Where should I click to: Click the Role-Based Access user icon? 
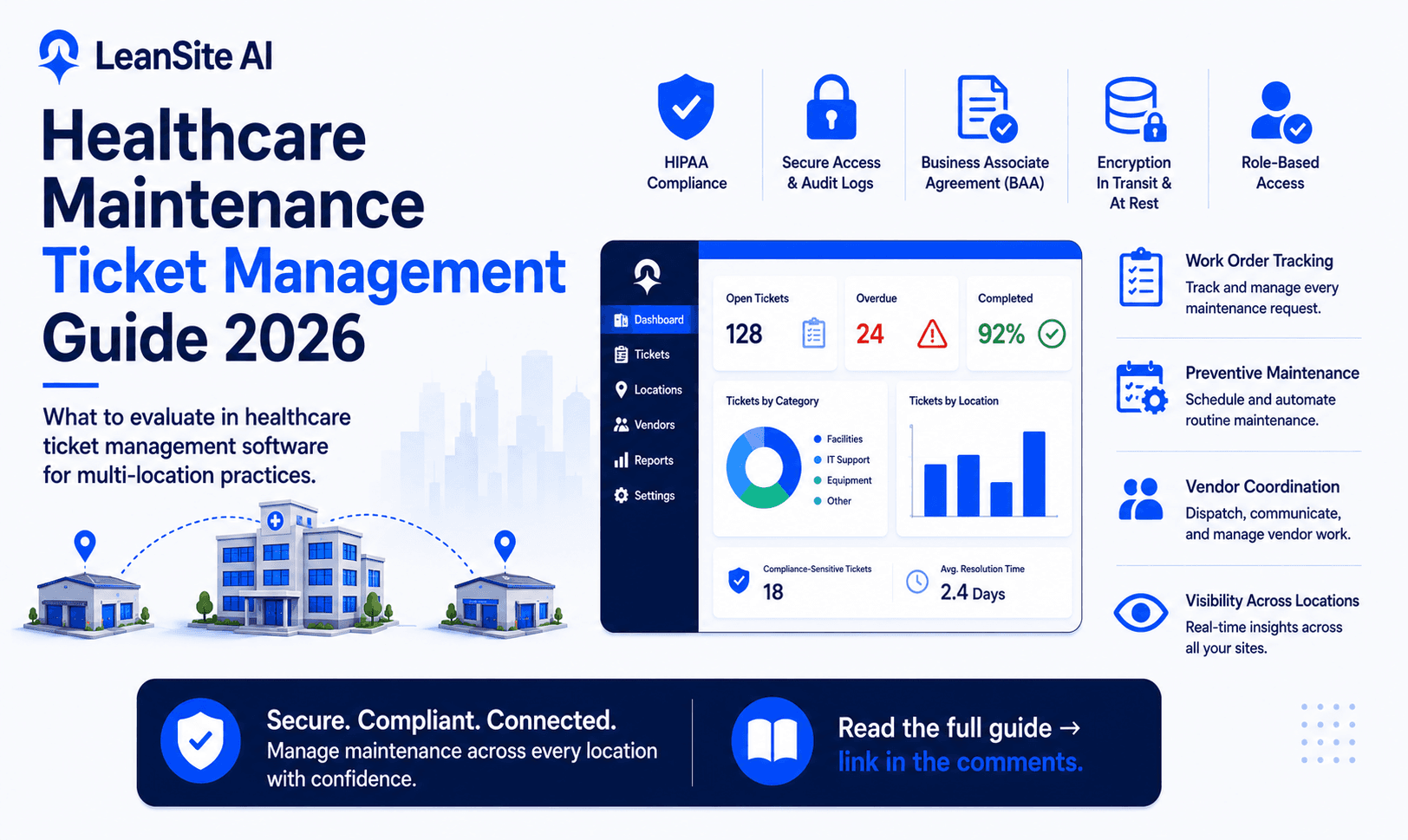pos(1281,112)
